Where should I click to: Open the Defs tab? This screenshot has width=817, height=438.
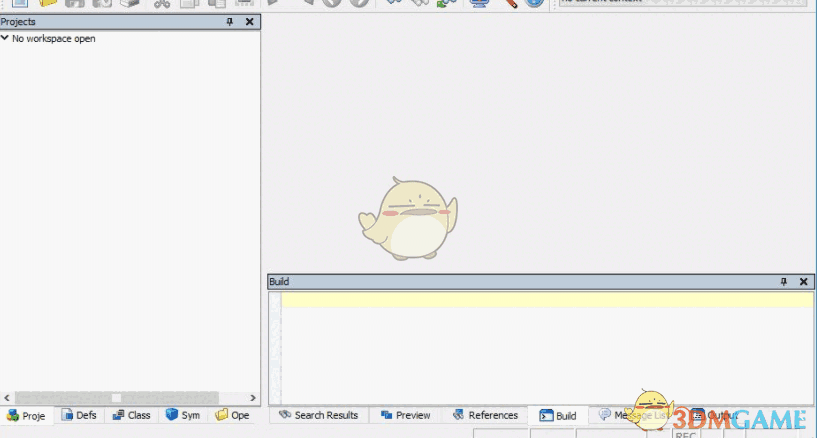[79, 415]
